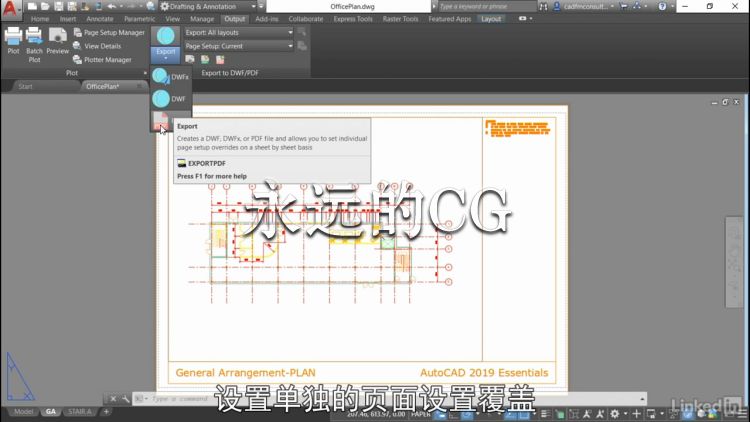Screen dimensions: 750x422
Task: Switch to the Manage ribbon tab
Action: click(202, 19)
